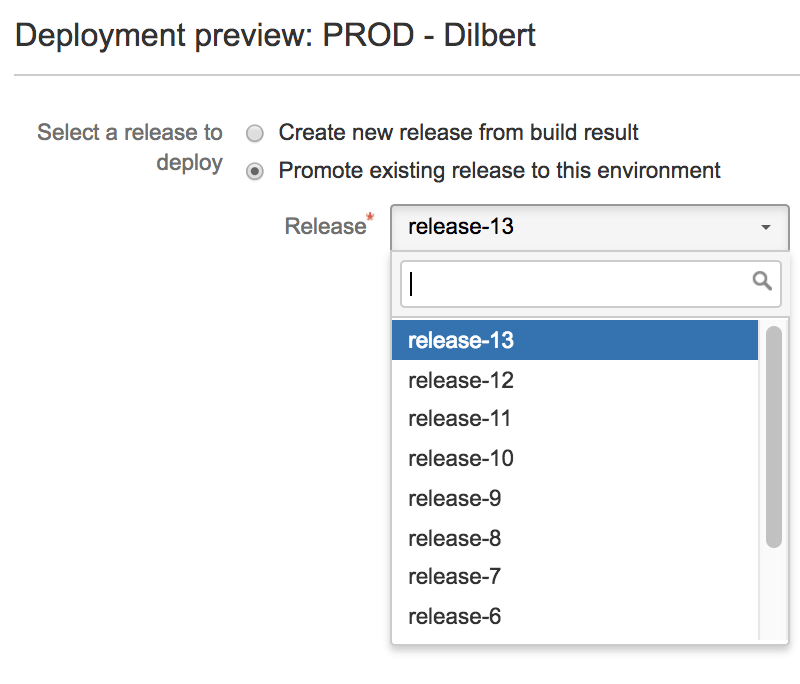This screenshot has width=800, height=684.
Task: Click 'Promote existing release to this environment' label
Action: 499,171
